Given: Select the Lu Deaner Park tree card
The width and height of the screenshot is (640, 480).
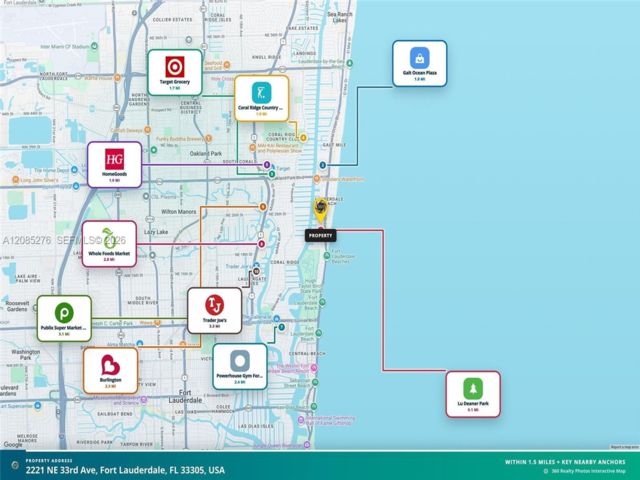Looking at the screenshot, I should tap(473, 394).
